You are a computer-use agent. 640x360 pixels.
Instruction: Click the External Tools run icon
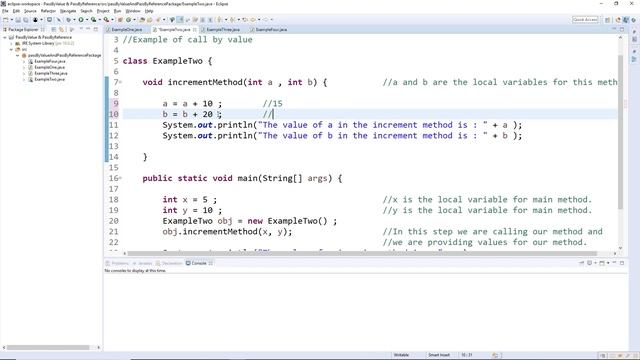106,20
